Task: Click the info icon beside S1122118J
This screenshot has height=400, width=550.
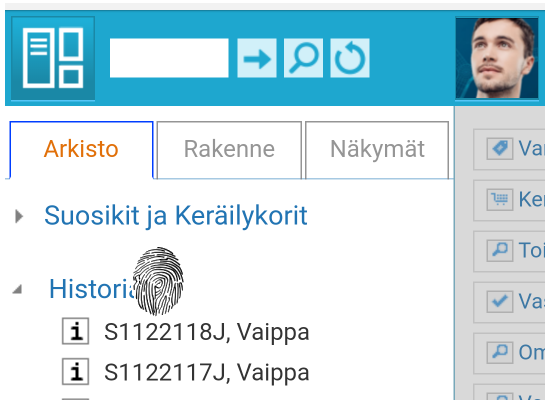Action: point(75,331)
